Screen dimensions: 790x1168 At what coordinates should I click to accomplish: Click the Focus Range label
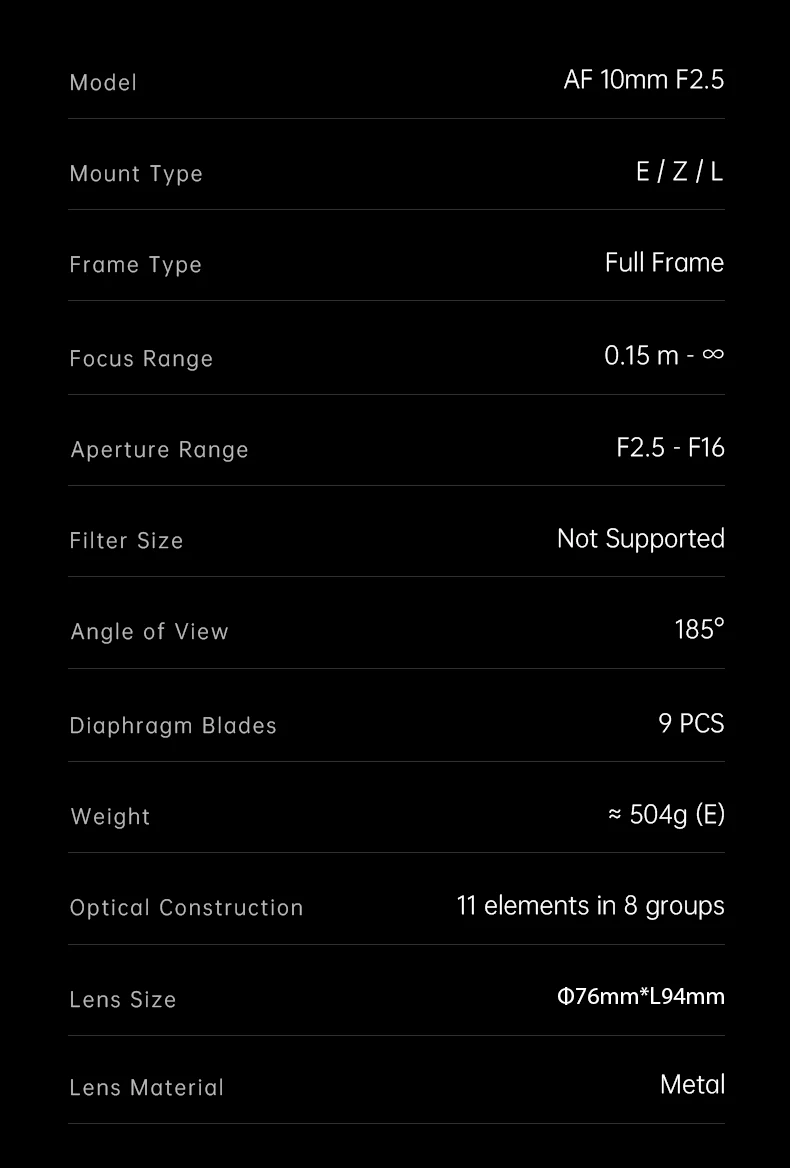141,358
